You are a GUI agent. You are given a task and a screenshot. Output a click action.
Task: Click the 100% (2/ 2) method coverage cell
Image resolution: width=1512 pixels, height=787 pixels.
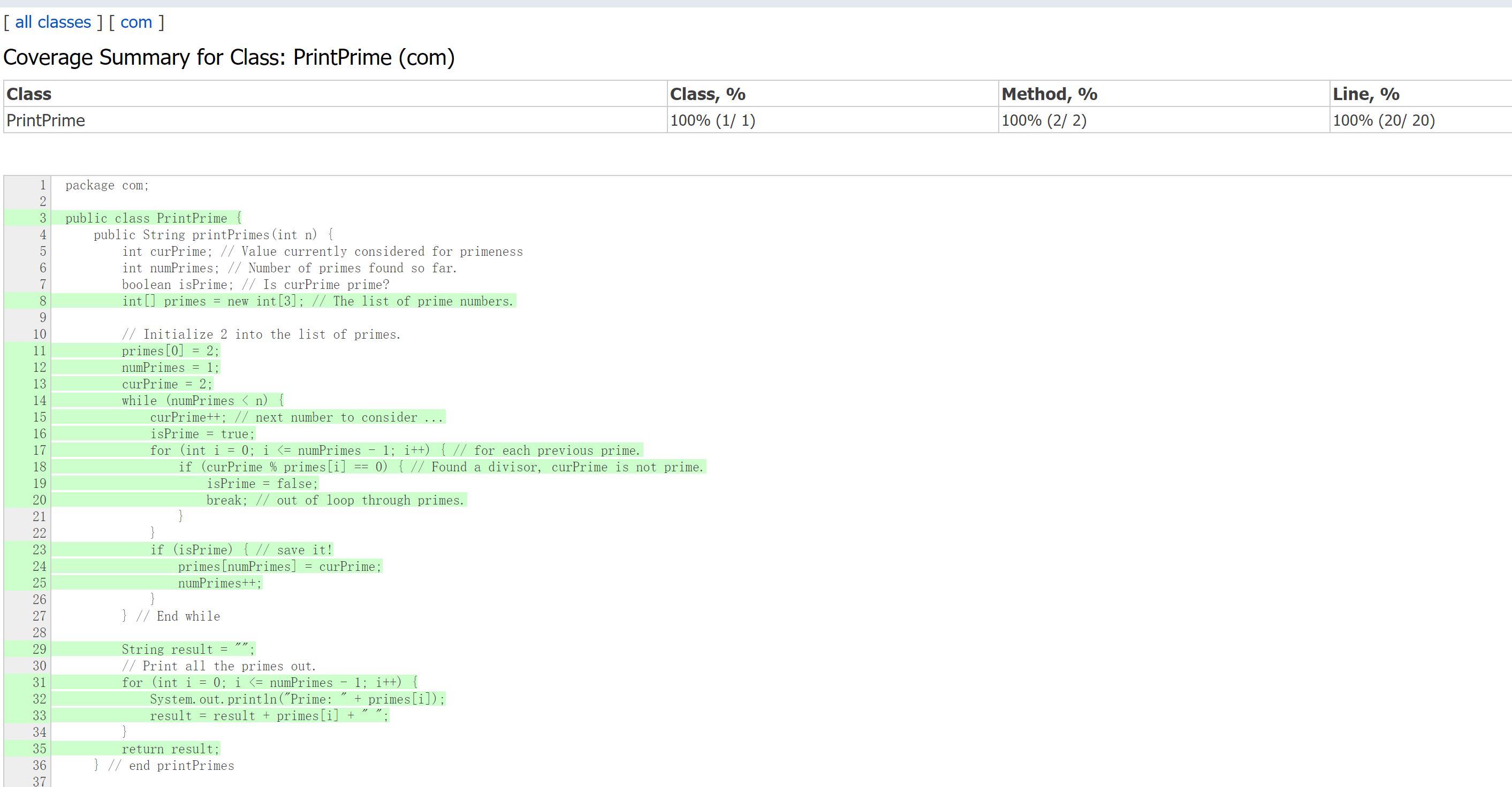click(1044, 120)
